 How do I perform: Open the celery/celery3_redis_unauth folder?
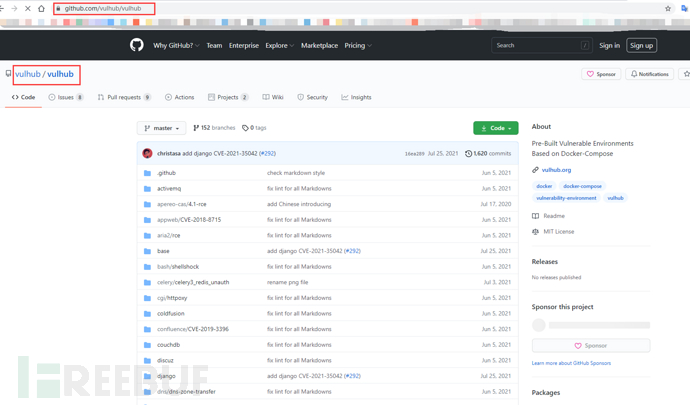pos(193,282)
